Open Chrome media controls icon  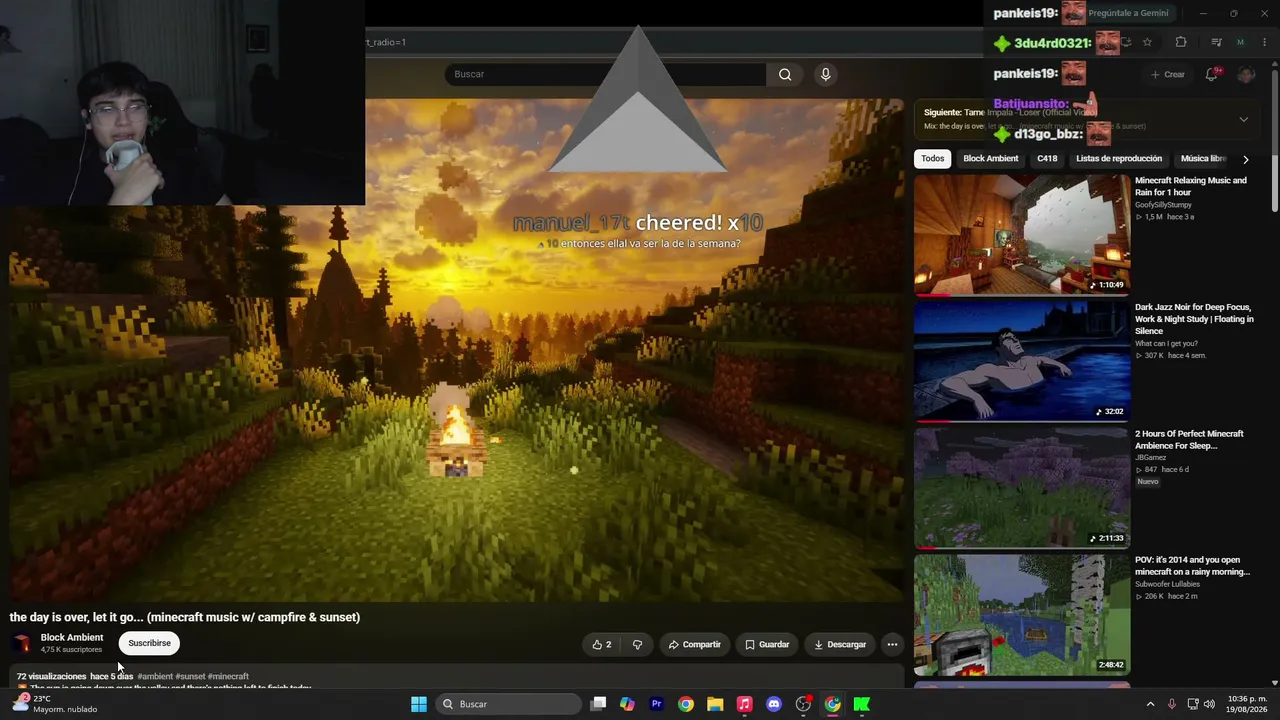1216,42
